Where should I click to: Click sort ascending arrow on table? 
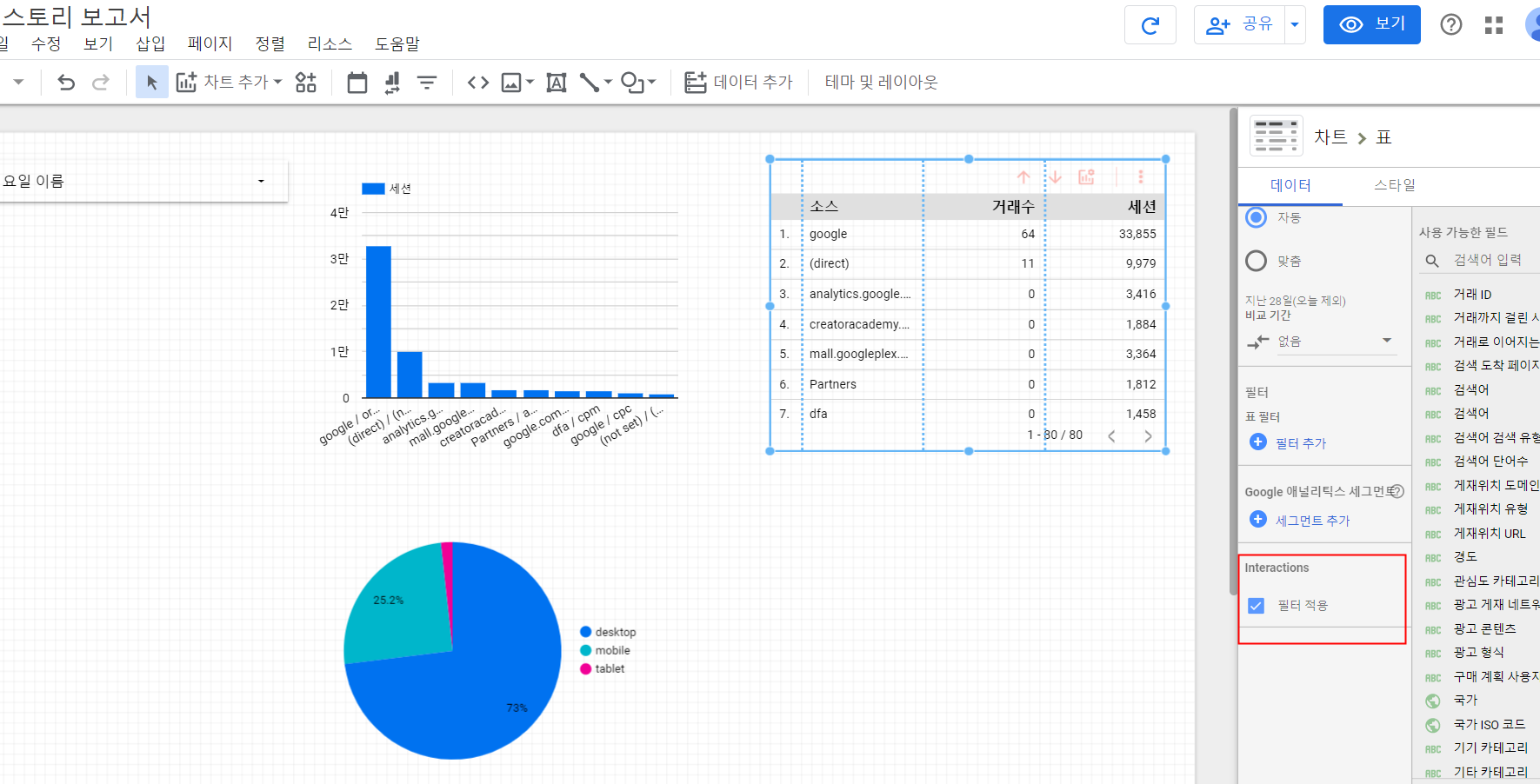click(x=1023, y=177)
